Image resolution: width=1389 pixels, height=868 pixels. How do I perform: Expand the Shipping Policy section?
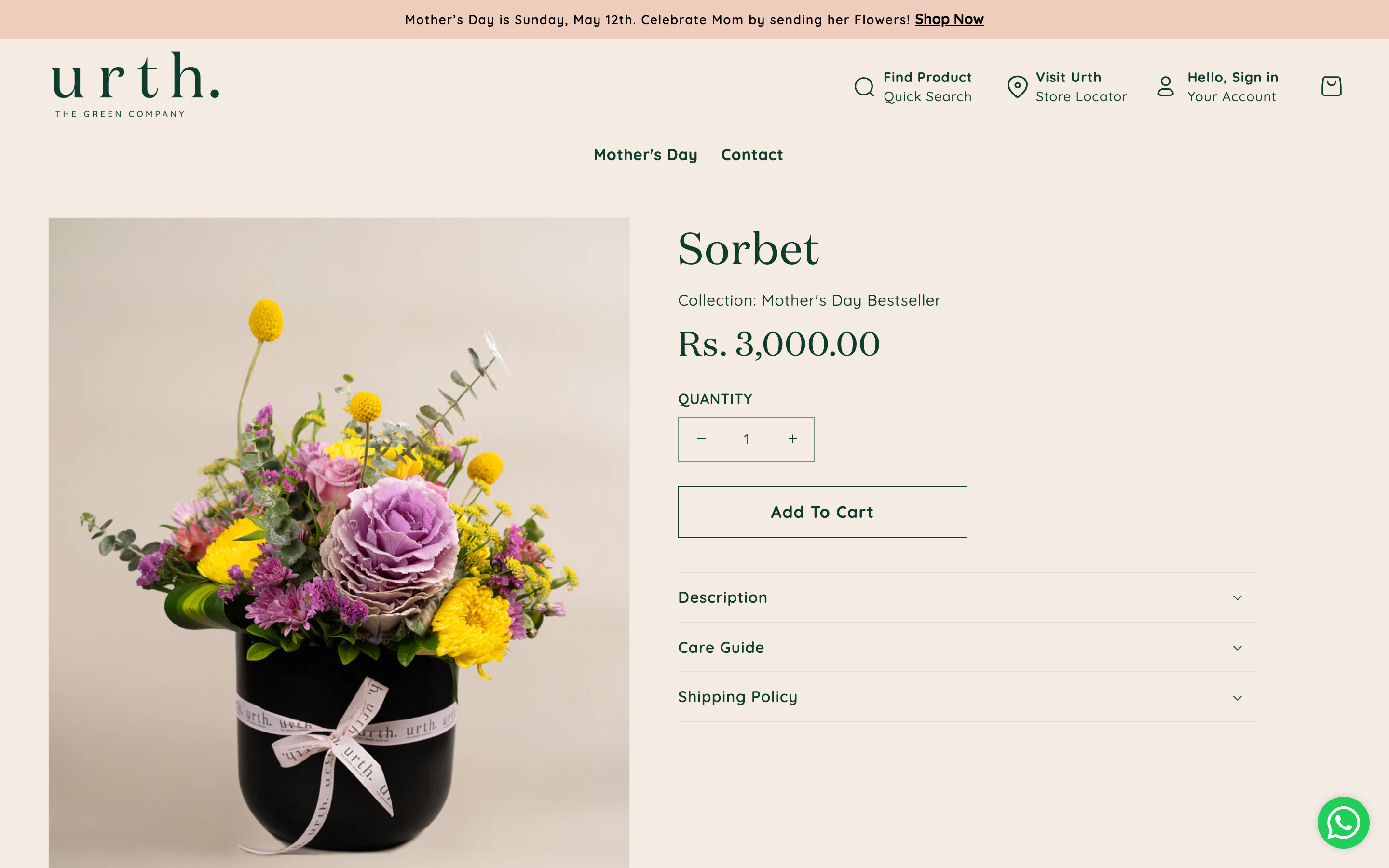[967, 697]
